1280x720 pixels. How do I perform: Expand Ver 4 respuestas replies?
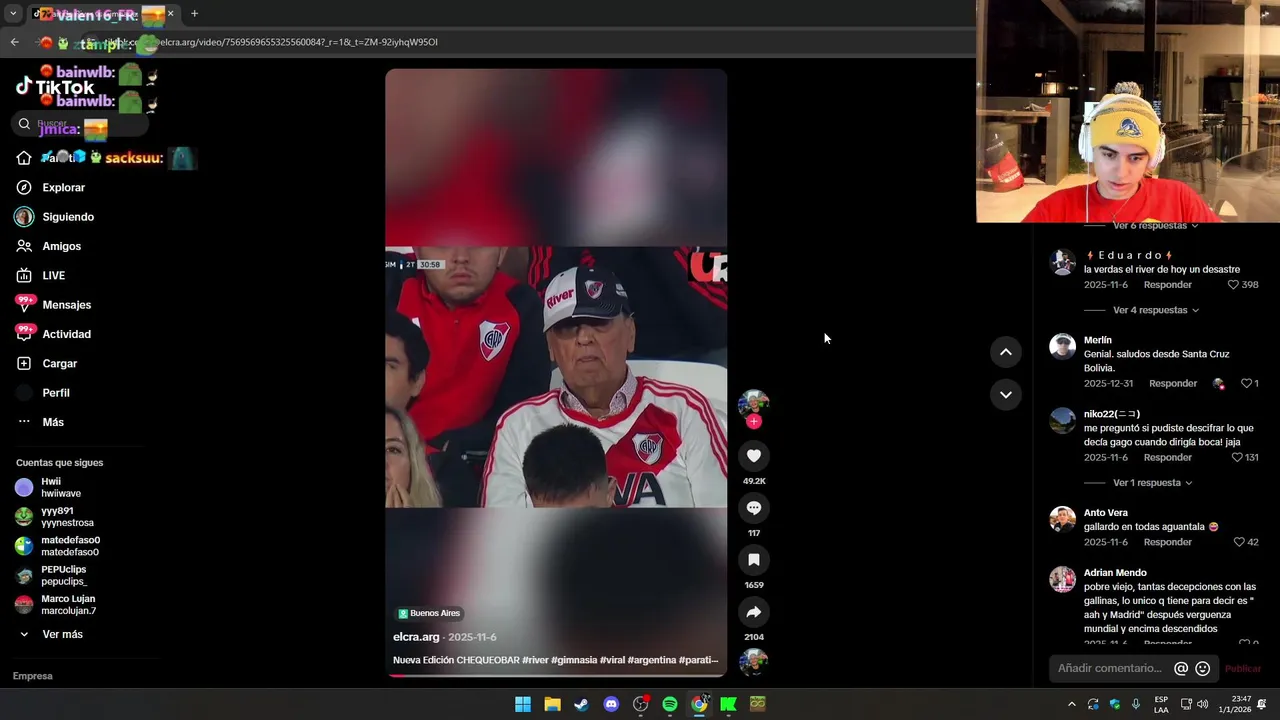coord(1156,310)
